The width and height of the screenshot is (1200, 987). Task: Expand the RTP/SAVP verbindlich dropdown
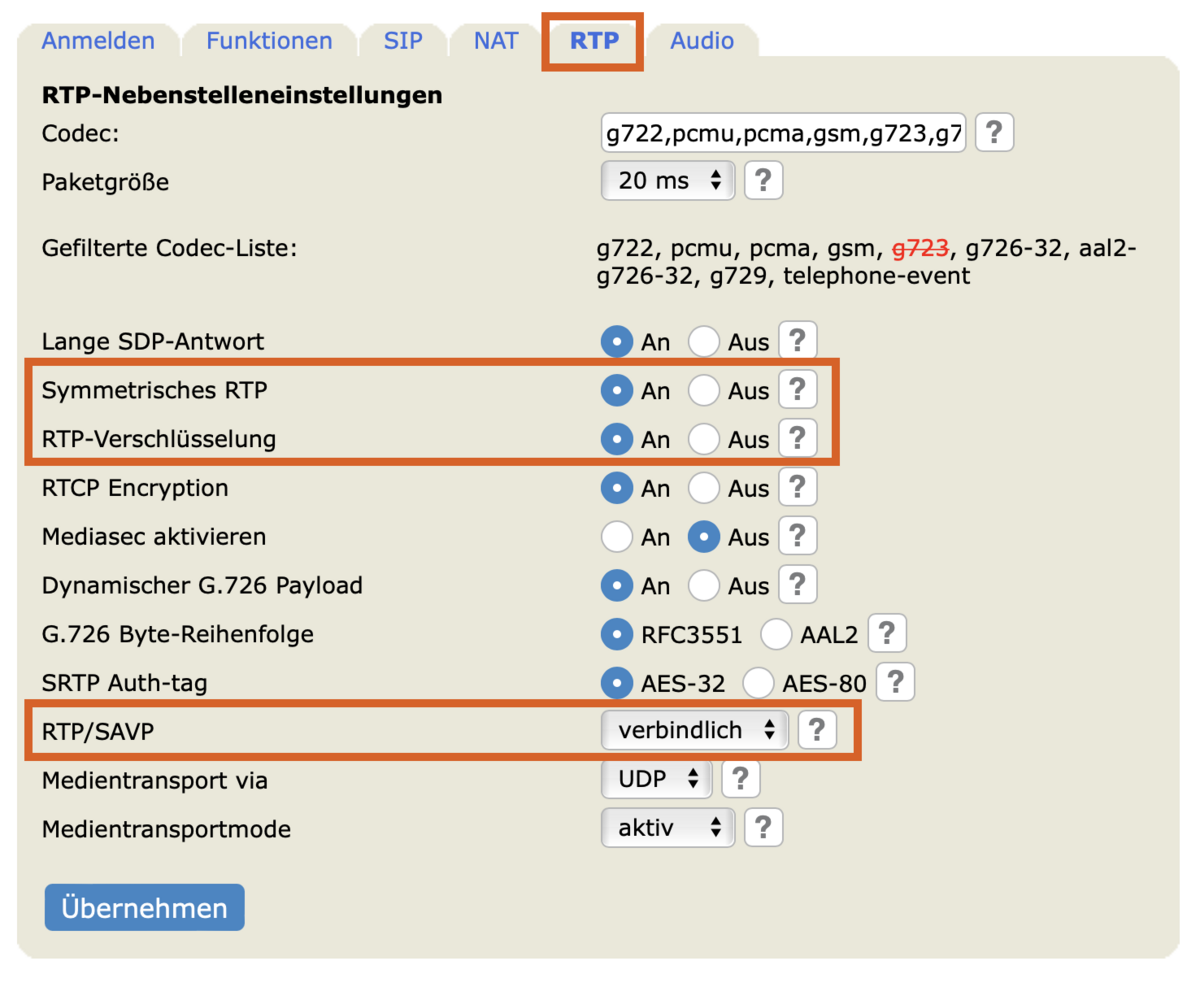coord(695,730)
